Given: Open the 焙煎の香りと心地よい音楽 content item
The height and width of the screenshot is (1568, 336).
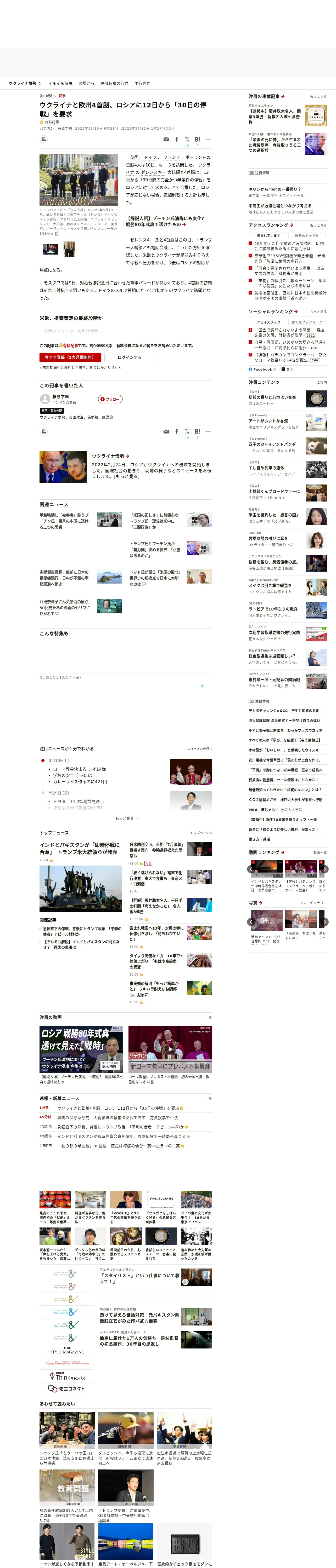Looking at the screenshot, I should (x=272, y=397).
